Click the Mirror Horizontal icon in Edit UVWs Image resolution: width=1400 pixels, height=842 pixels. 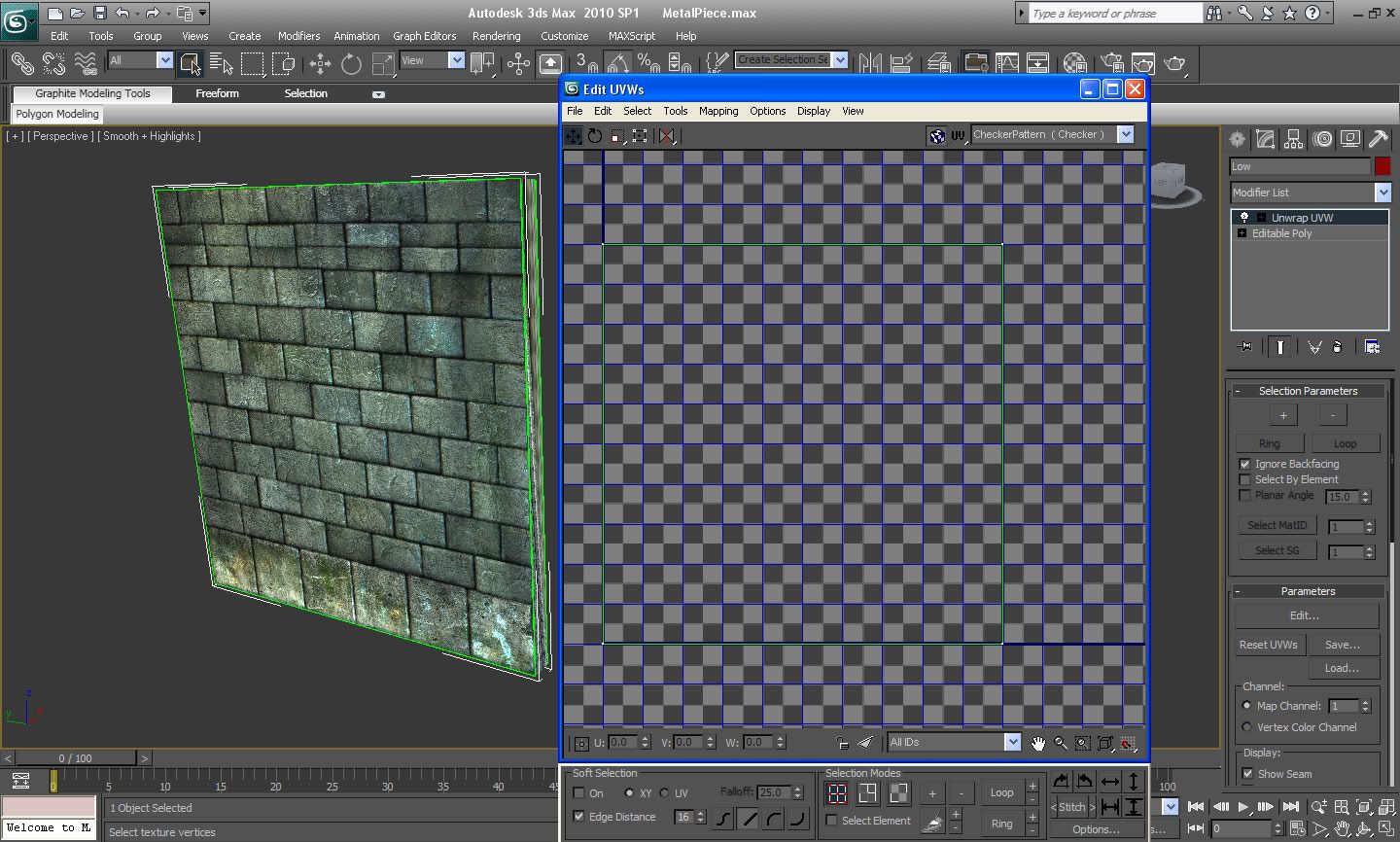point(666,136)
